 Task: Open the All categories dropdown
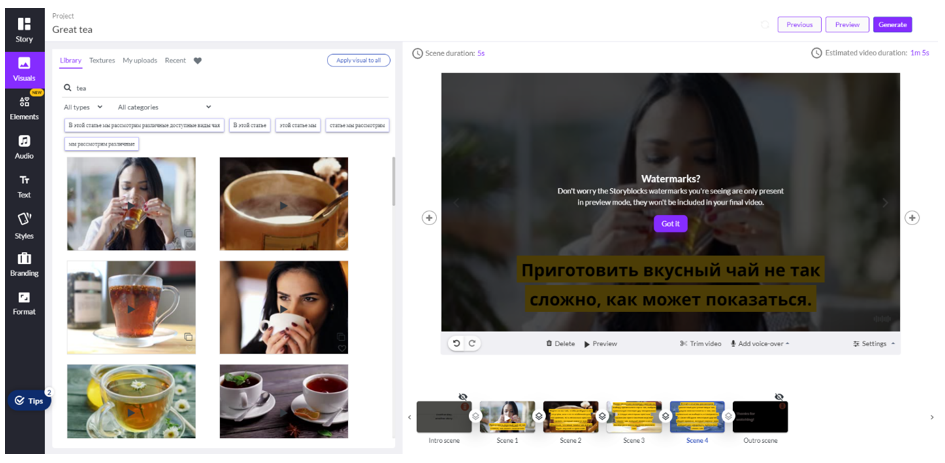click(165, 107)
